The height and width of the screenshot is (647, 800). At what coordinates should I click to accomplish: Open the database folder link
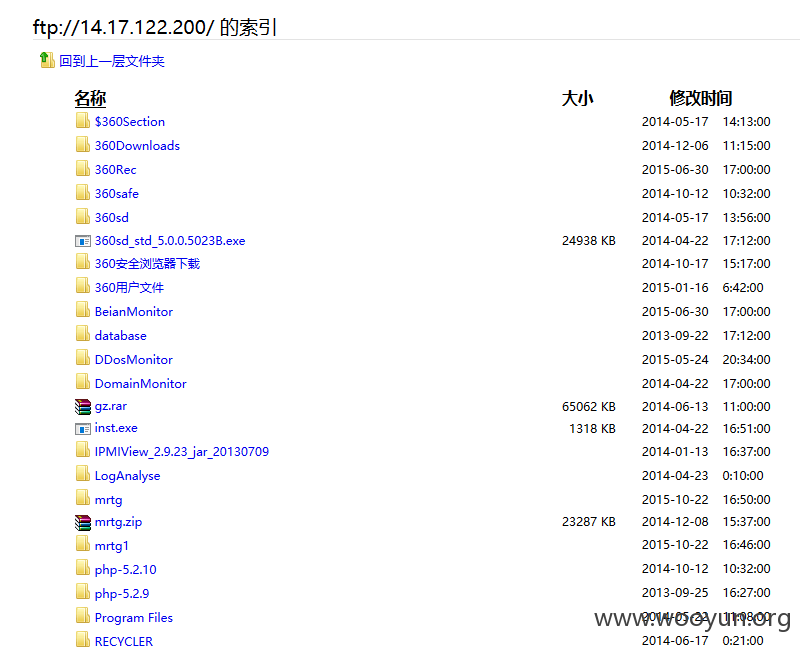120,335
